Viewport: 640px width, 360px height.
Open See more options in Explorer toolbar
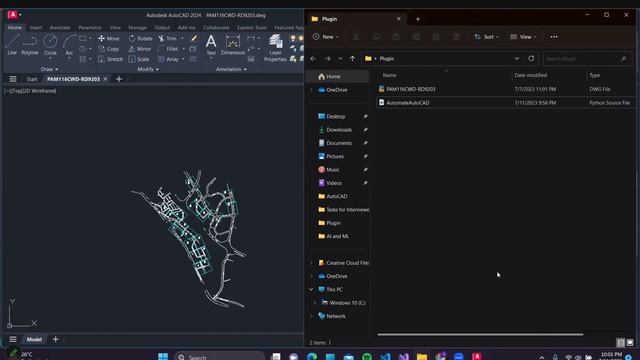coord(554,37)
